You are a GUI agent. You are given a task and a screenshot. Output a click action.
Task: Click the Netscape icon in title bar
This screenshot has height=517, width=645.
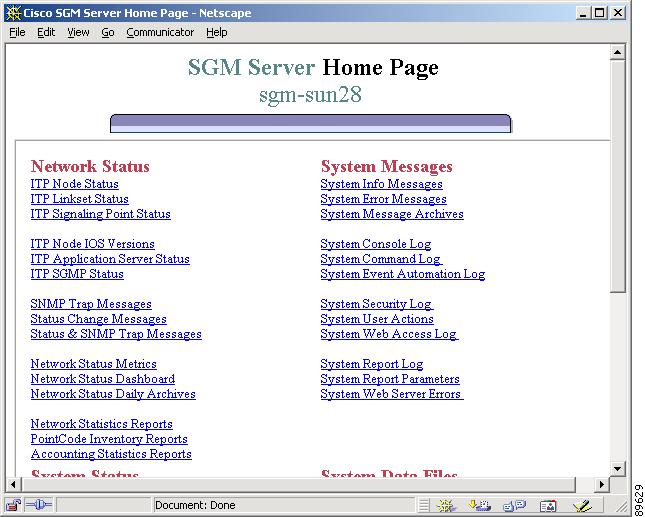(x=14, y=13)
